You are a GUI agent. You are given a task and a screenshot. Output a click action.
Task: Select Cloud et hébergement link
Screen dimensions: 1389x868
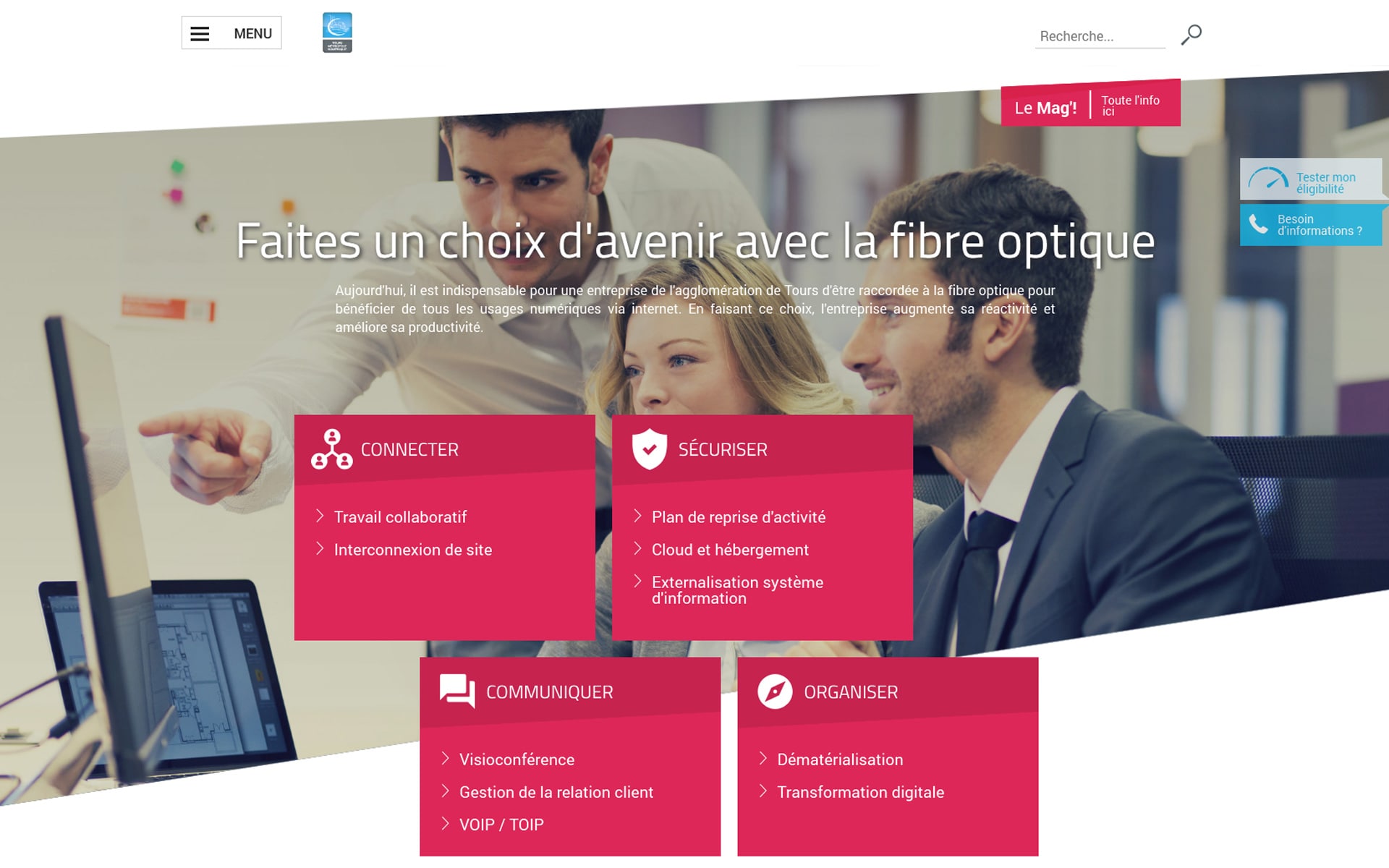[x=730, y=550]
